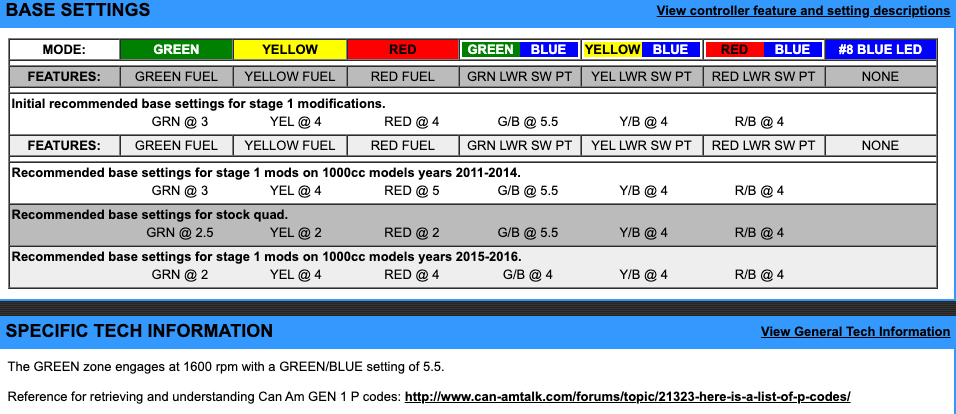This screenshot has height=414, width=956.
Task: Select the YEL @ 2 setting value
Action: [x=294, y=232]
